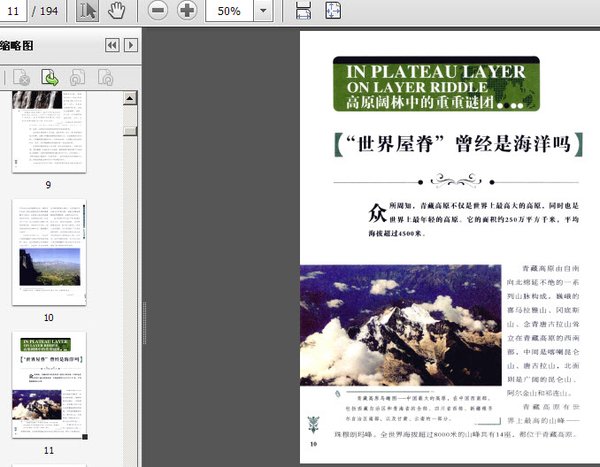Click the insert pages icon in thumbnails panel
The image size is (600, 467).
coord(48,76)
